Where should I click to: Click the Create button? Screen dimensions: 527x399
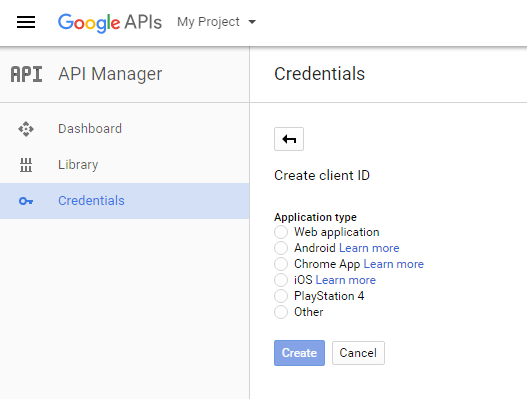coord(299,353)
